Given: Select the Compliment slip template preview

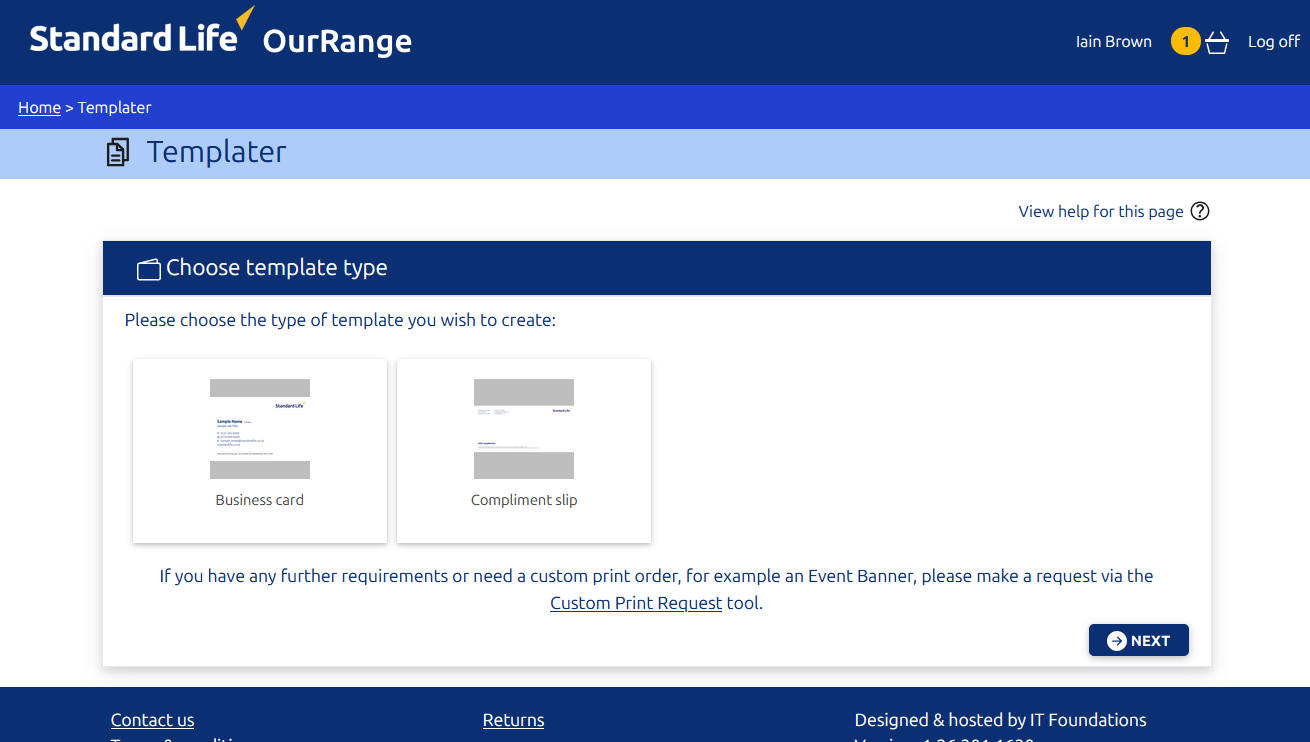Looking at the screenshot, I should click(x=523, y=429).
